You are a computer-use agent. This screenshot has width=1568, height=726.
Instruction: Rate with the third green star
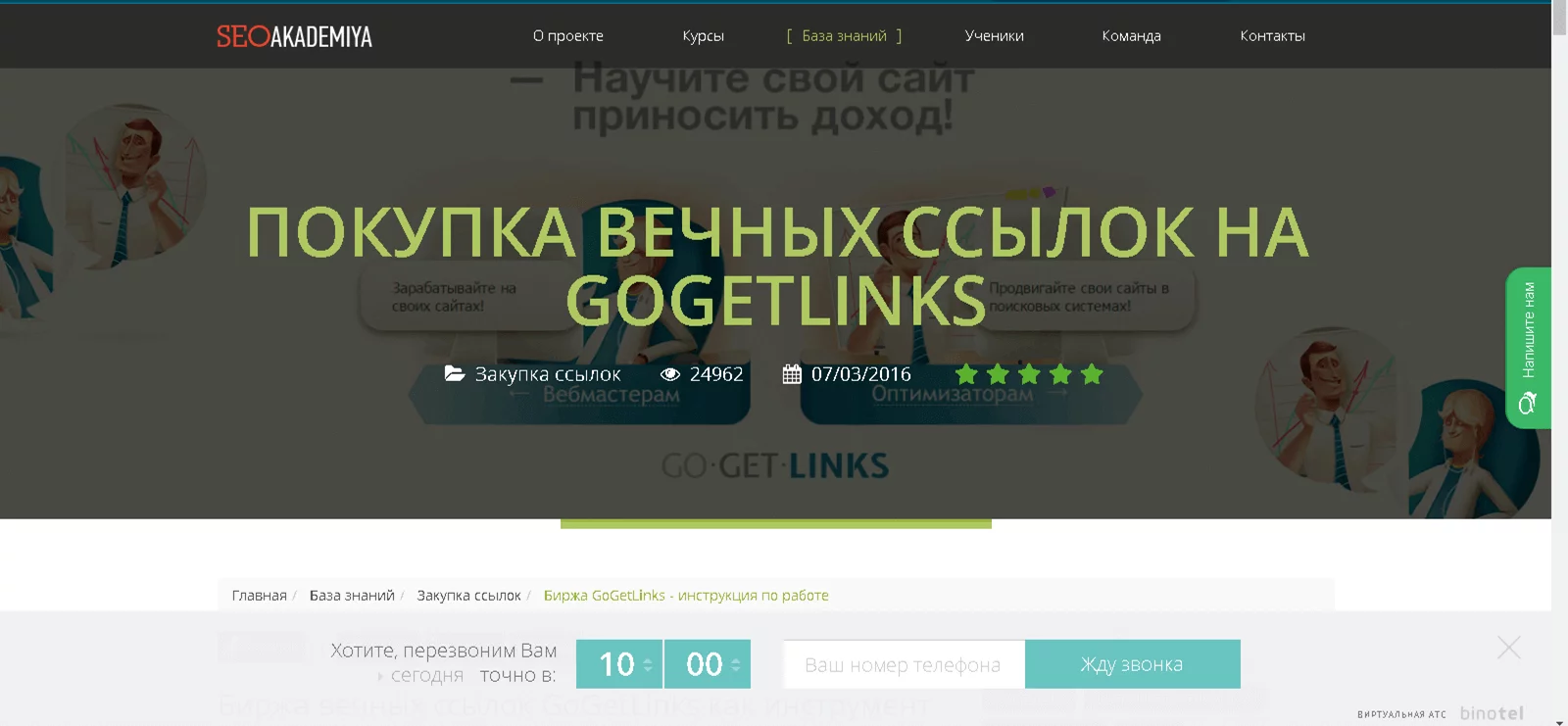[1029, 374]
